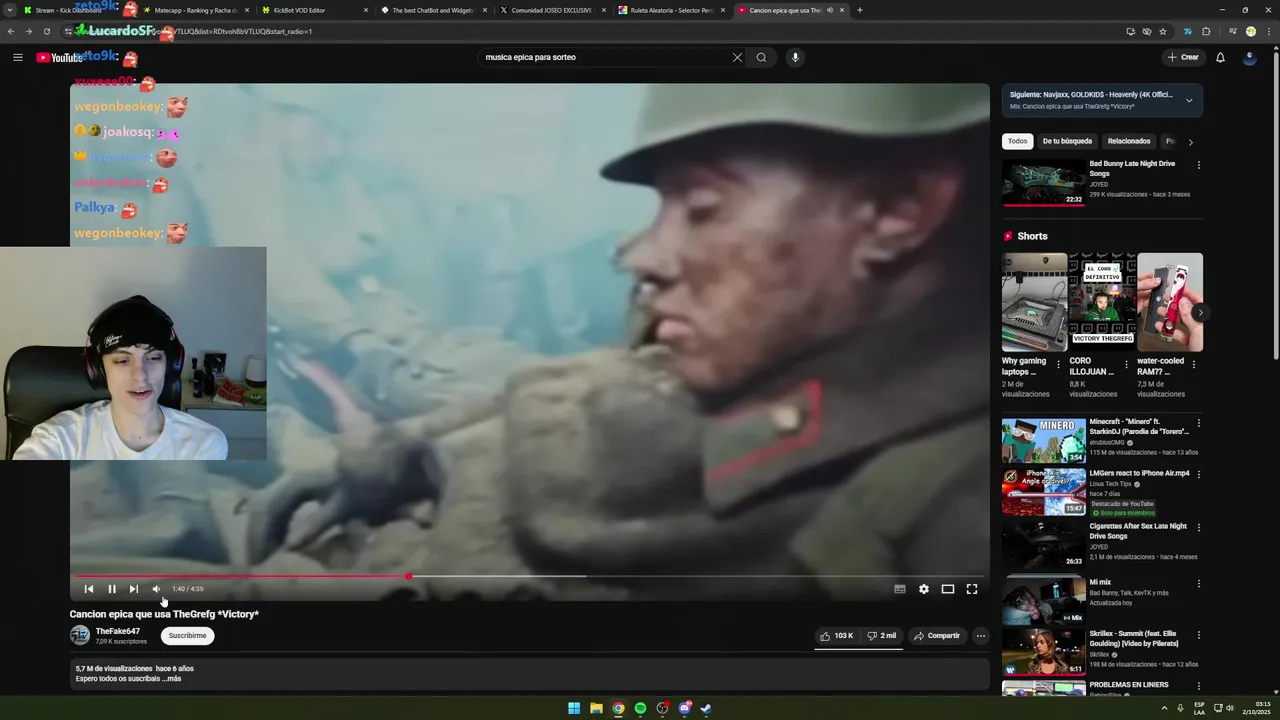This screenshot has width=1280, height=720.
Task: Open Bad Bunny Late Night Drive thumbnail
Action: click(1043, 182)
